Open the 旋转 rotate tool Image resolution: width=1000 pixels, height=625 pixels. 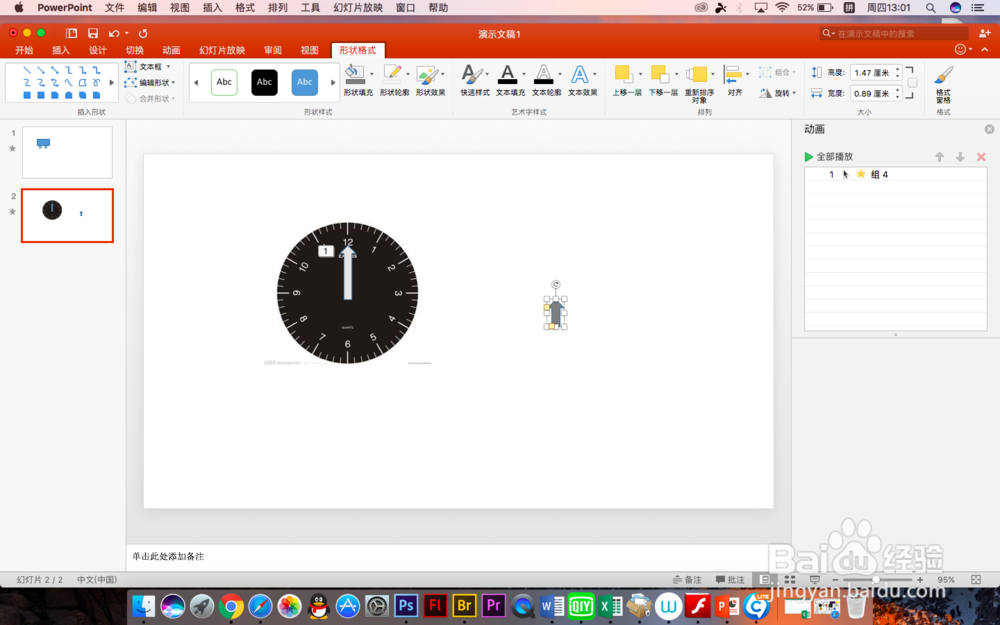pos(776,93)
